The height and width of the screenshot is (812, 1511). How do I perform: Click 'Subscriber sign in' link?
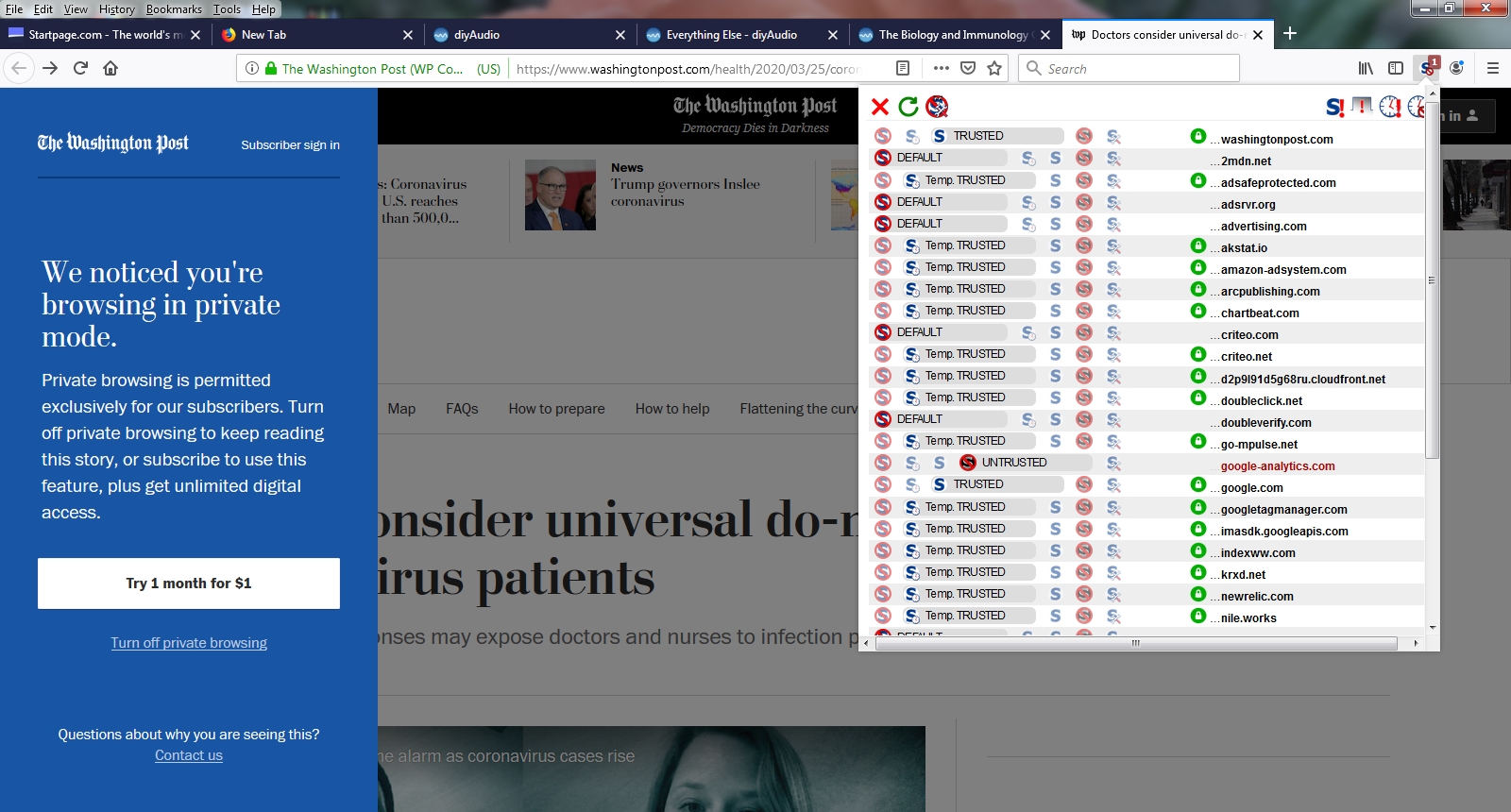click(290, 145)
